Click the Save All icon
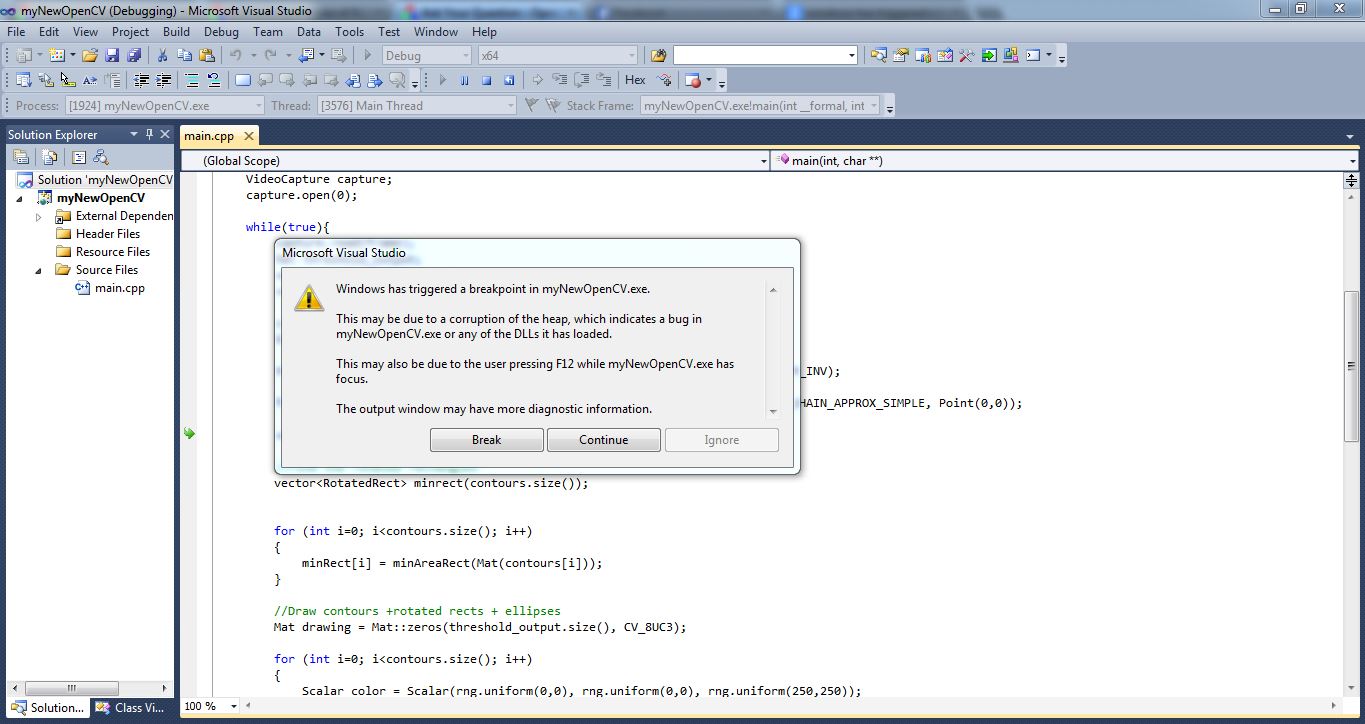This screenshot has width=1365, height=724. click(x=134, y=55)
